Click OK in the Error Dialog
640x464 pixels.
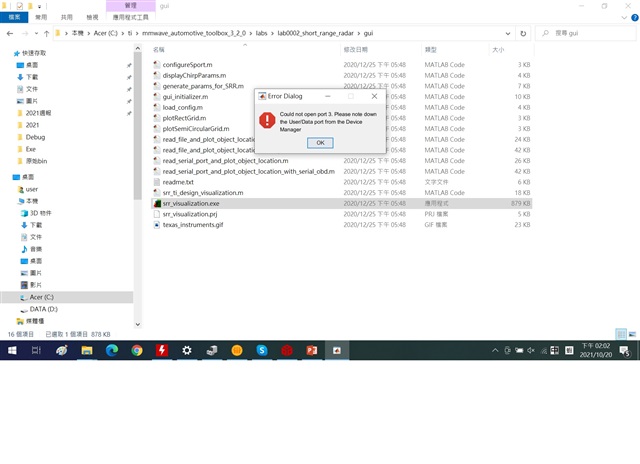(x=320, y=143)
